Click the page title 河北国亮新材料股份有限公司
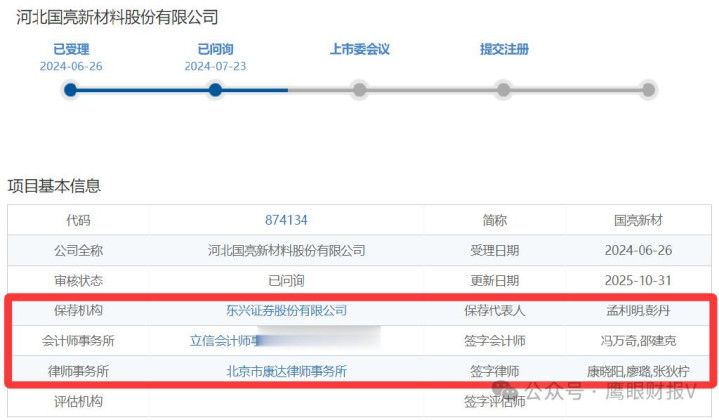 pyautogui.click(x=117, y=17)
